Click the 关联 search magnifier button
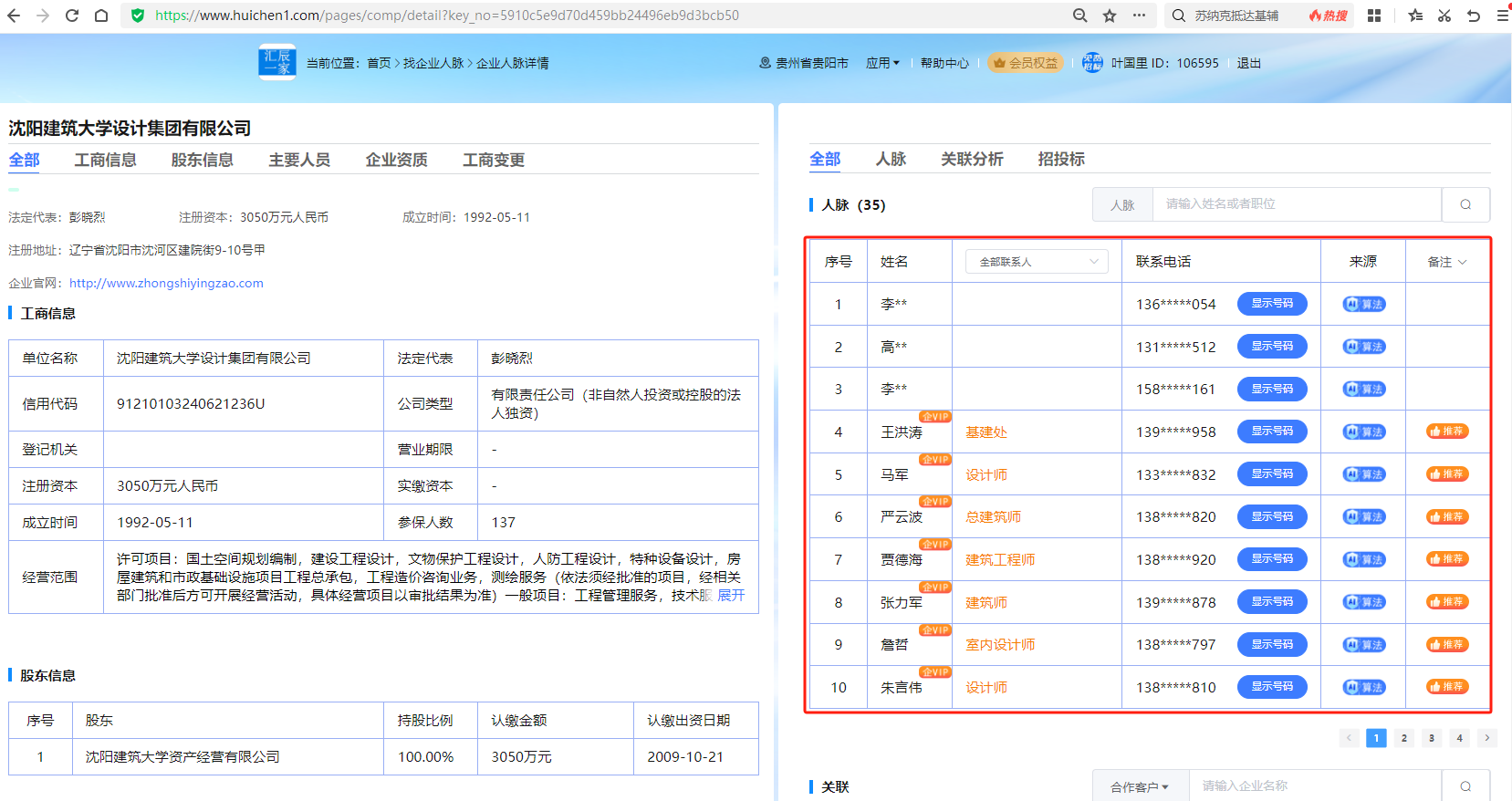The image size is (1512, 801). (x=1465, y=785)
